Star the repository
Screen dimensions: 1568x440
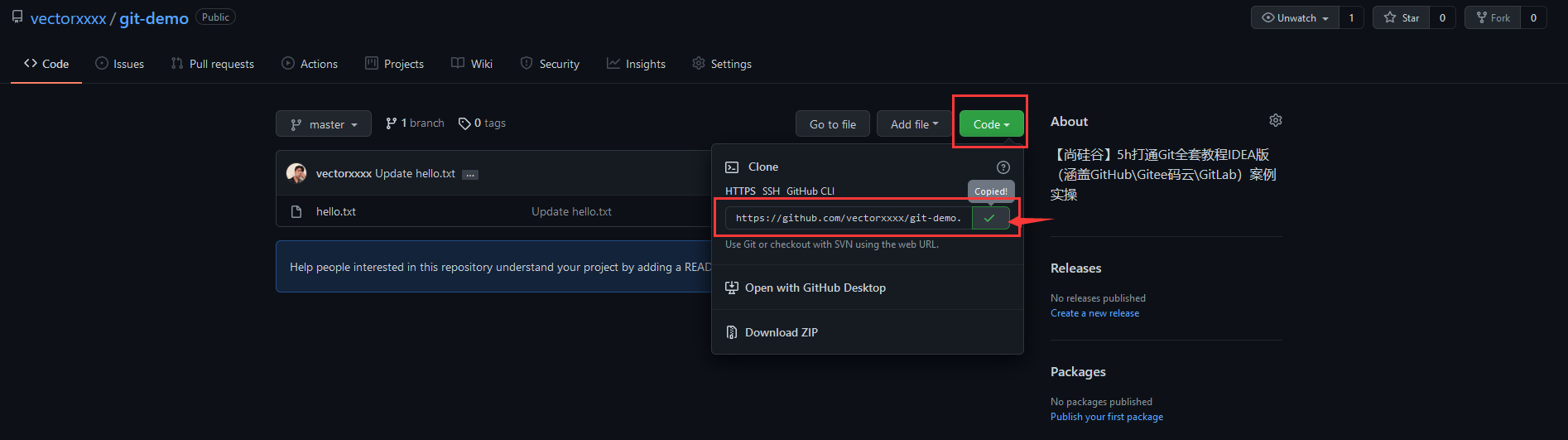pos(1401,17)
